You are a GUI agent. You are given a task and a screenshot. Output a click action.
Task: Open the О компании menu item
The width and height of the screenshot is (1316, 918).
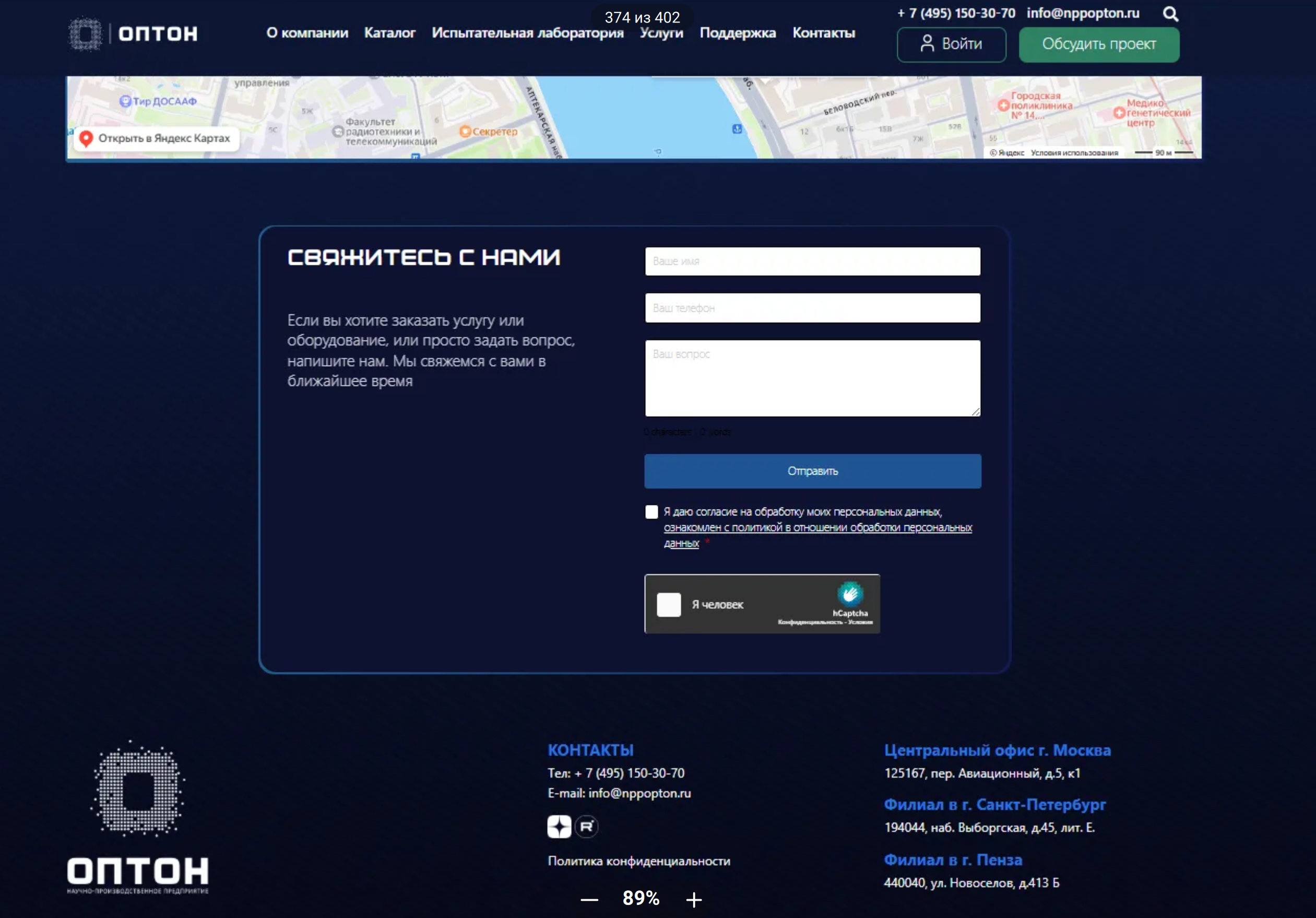tap(307, 33)
